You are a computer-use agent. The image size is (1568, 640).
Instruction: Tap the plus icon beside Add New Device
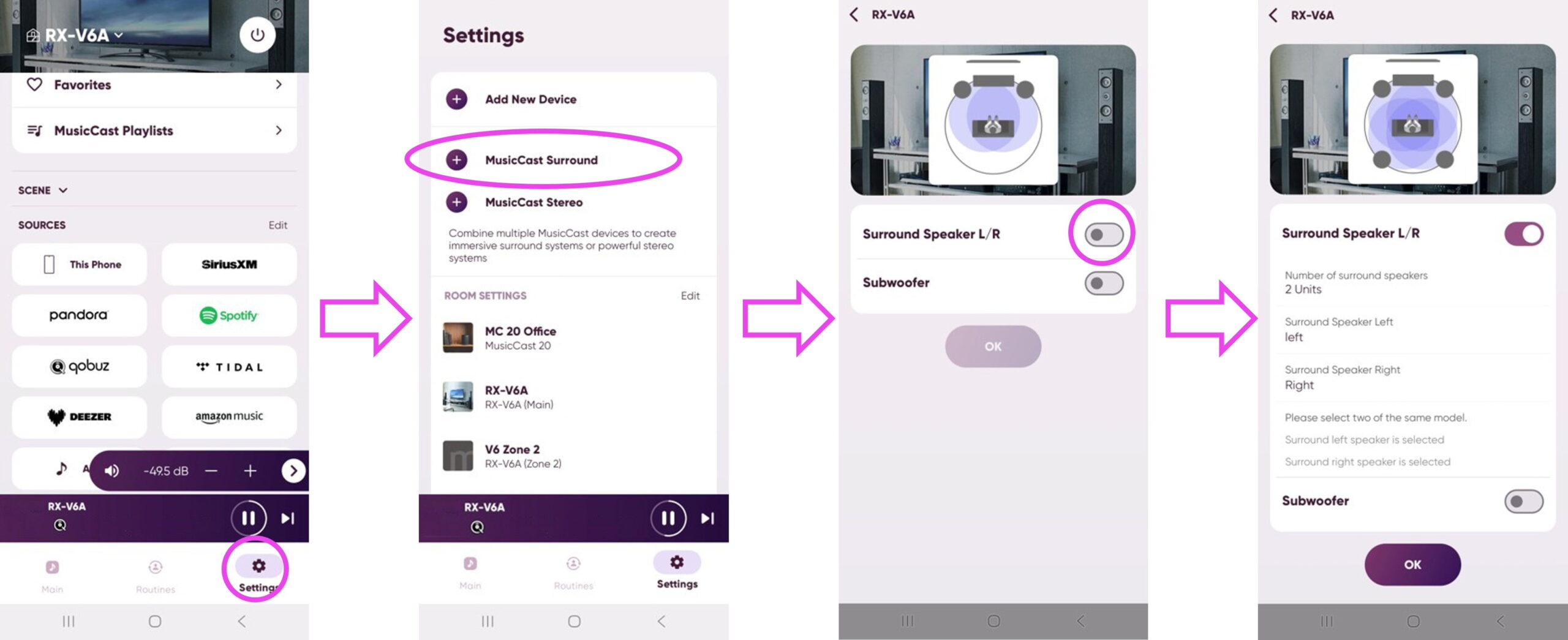[456, 99]
